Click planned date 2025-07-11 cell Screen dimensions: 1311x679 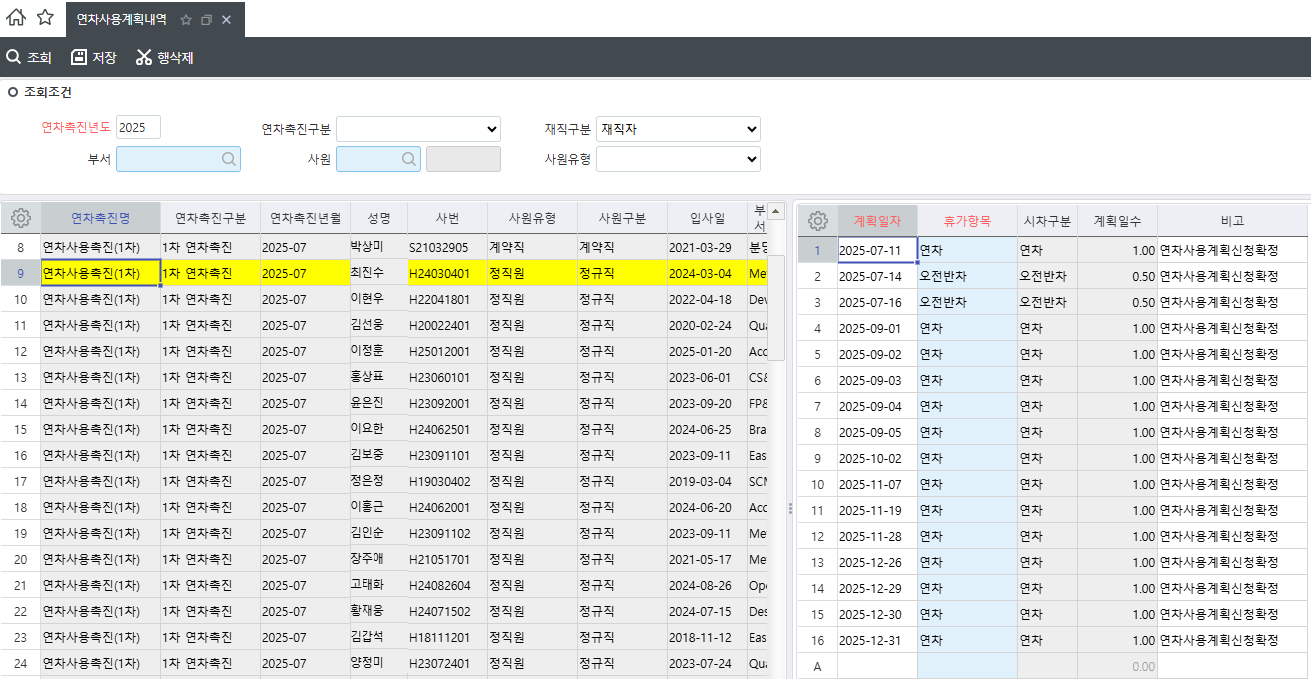point(877,250)
